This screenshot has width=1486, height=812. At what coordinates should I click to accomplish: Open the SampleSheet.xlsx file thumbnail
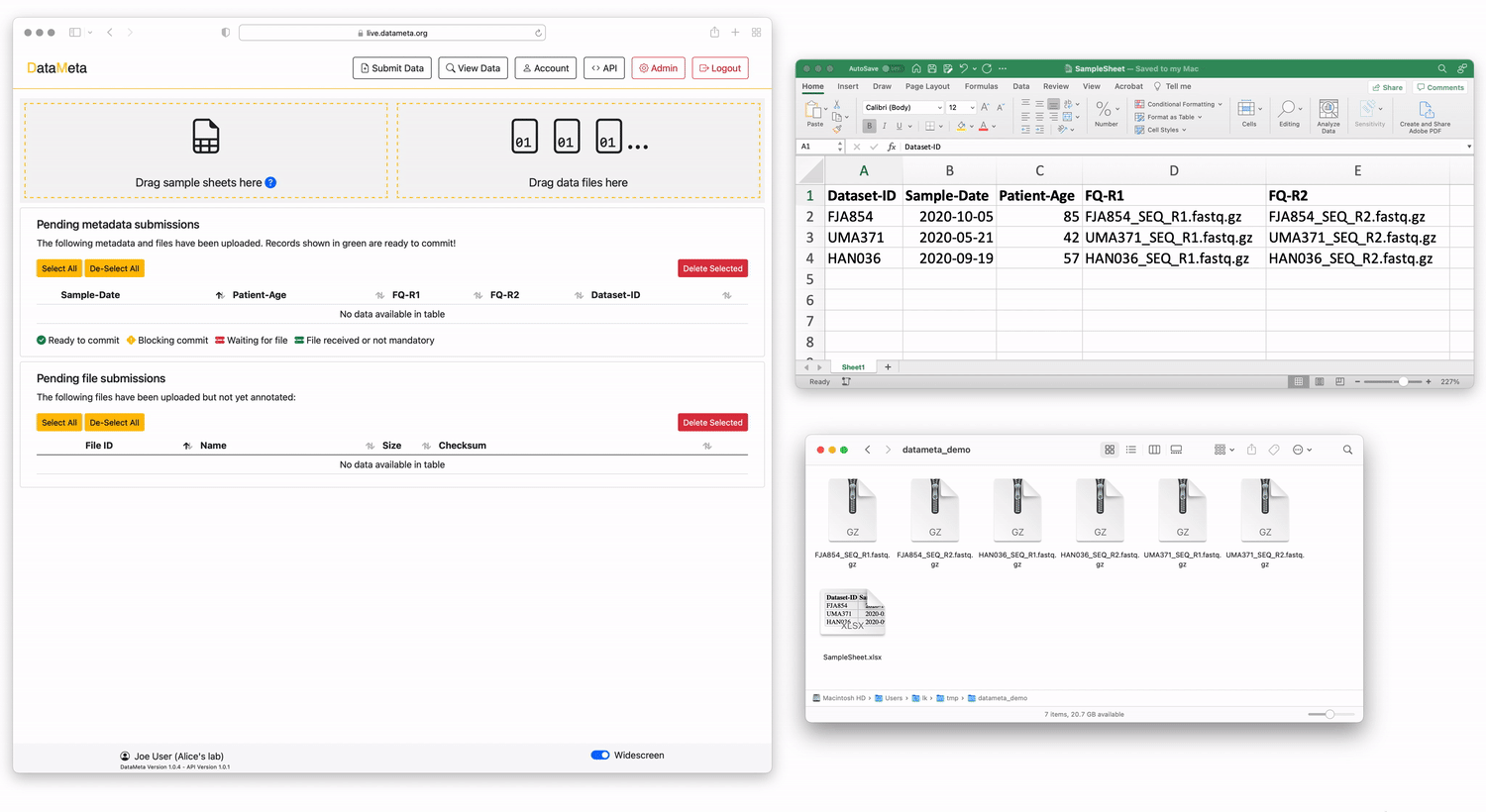[x=852, y=614]
